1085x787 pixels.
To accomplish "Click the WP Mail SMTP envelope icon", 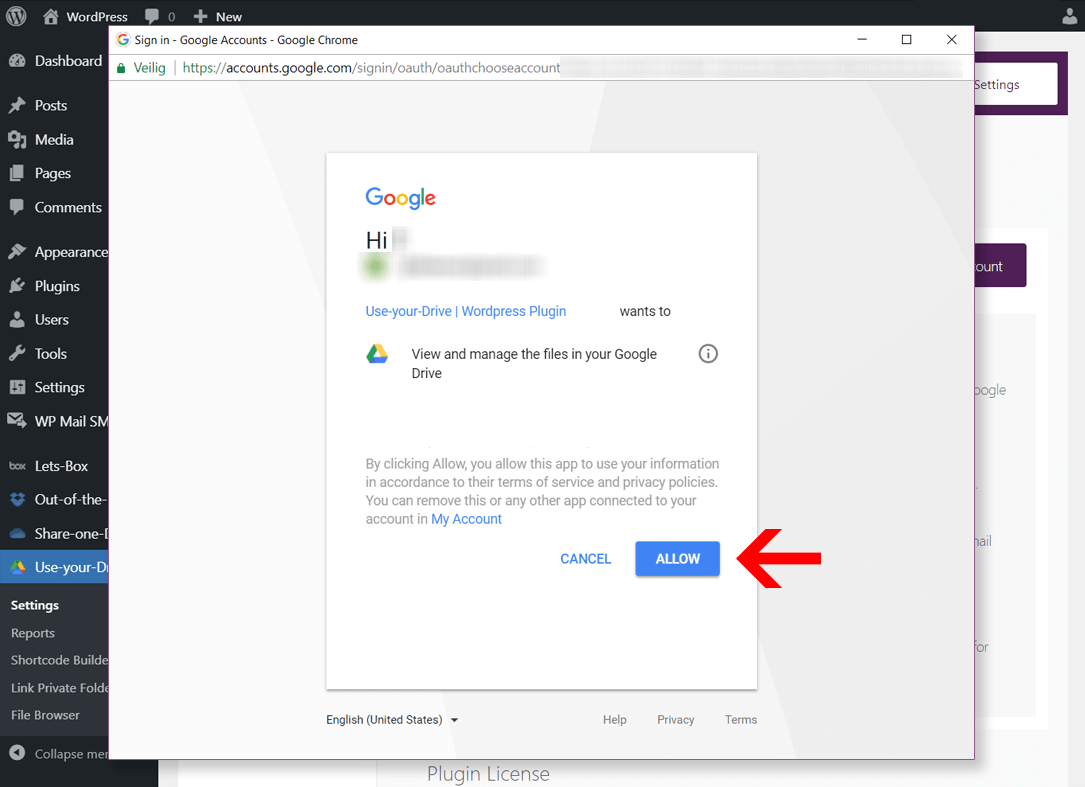I will pyautogui.click(x=17, y=420).
